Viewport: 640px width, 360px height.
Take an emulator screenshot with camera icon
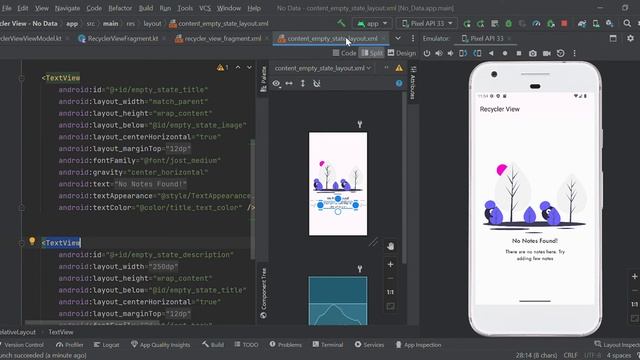(x=533, y=53)
